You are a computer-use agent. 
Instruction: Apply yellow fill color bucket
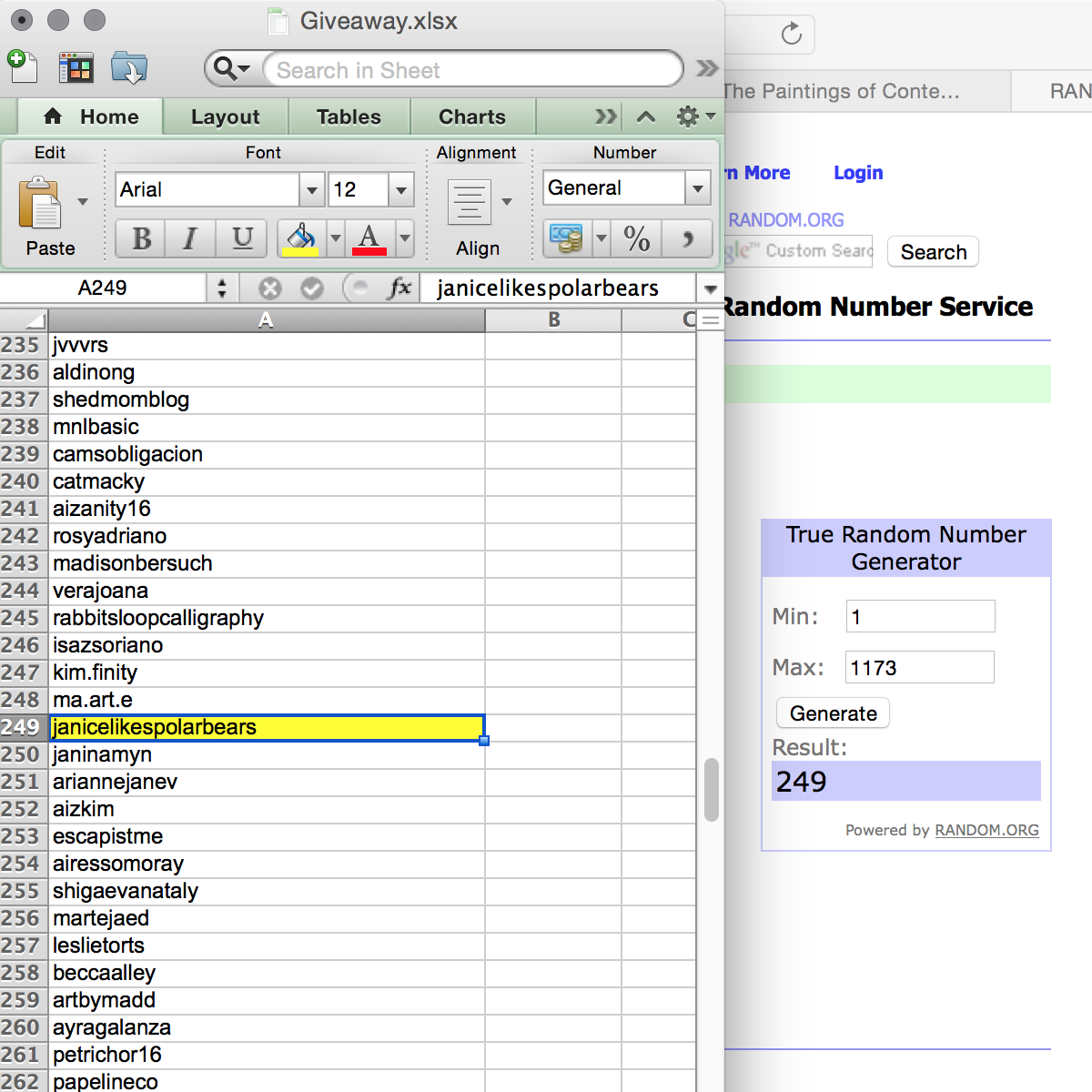[300, 238]
